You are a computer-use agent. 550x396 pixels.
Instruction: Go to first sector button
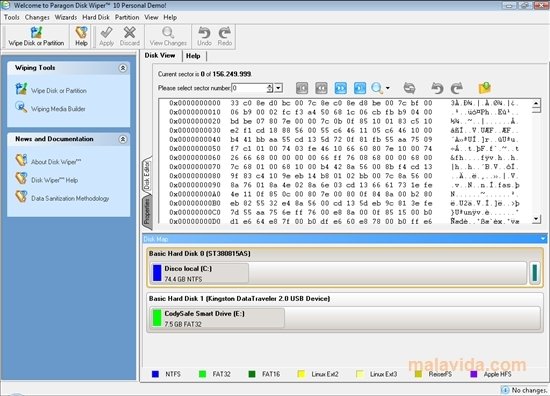pos(302,88)
